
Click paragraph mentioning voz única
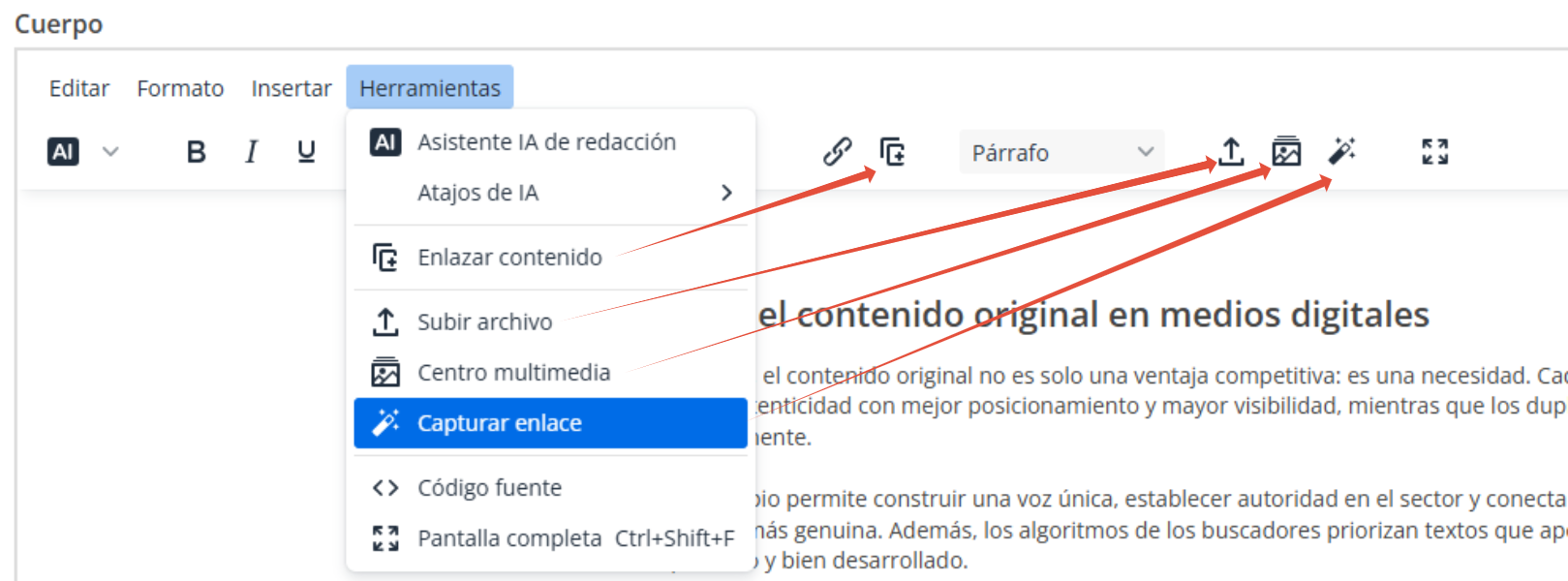(x=1160, y=530)
